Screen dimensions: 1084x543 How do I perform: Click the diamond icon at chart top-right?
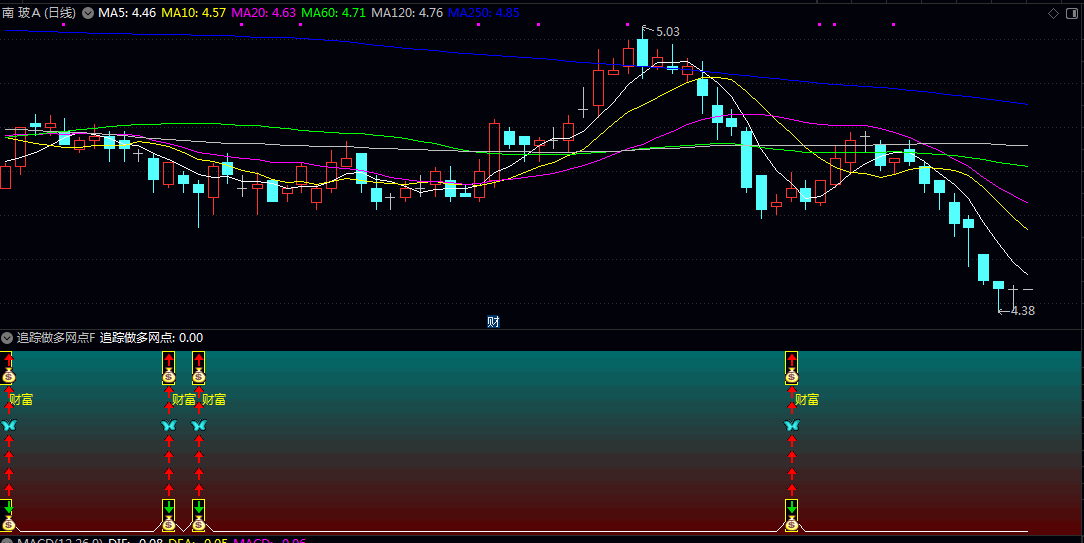tap(1052, 13)
